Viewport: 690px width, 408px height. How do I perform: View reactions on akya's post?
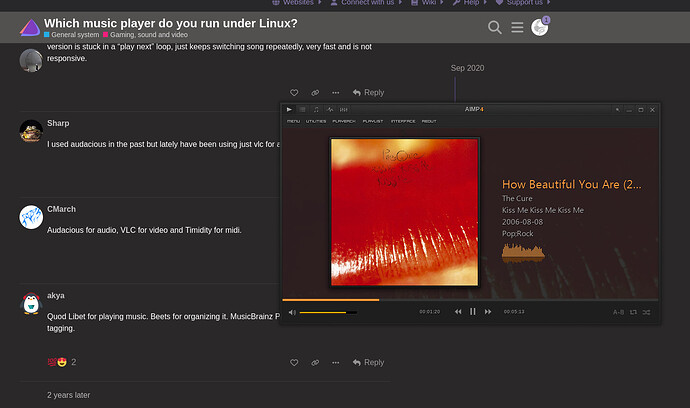[x=62, y=362]
